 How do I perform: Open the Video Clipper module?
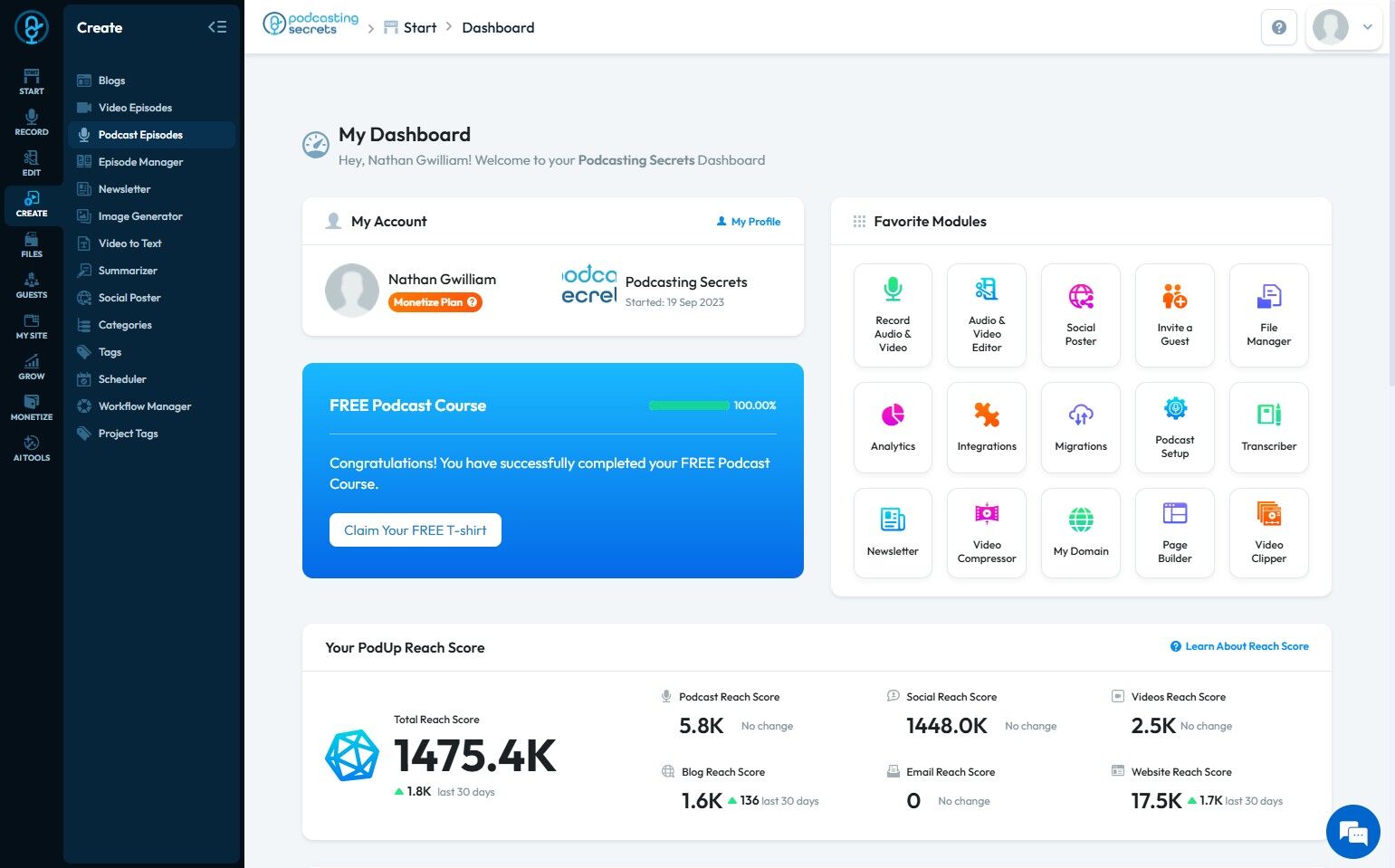1269,532
